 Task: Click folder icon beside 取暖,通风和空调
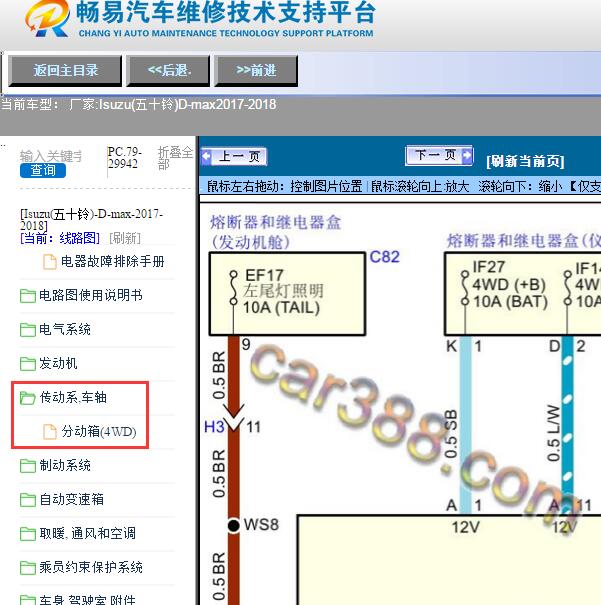(x=28, y=534)
